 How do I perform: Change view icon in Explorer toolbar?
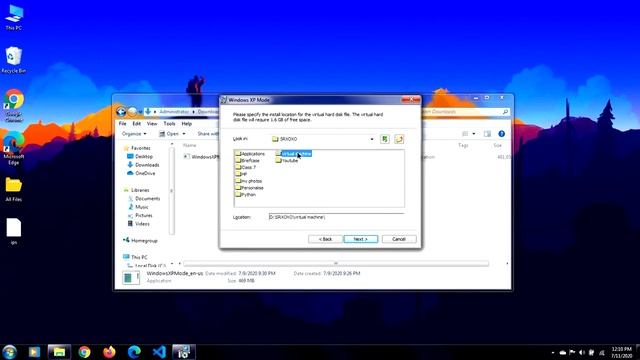(x=465, y=134)
